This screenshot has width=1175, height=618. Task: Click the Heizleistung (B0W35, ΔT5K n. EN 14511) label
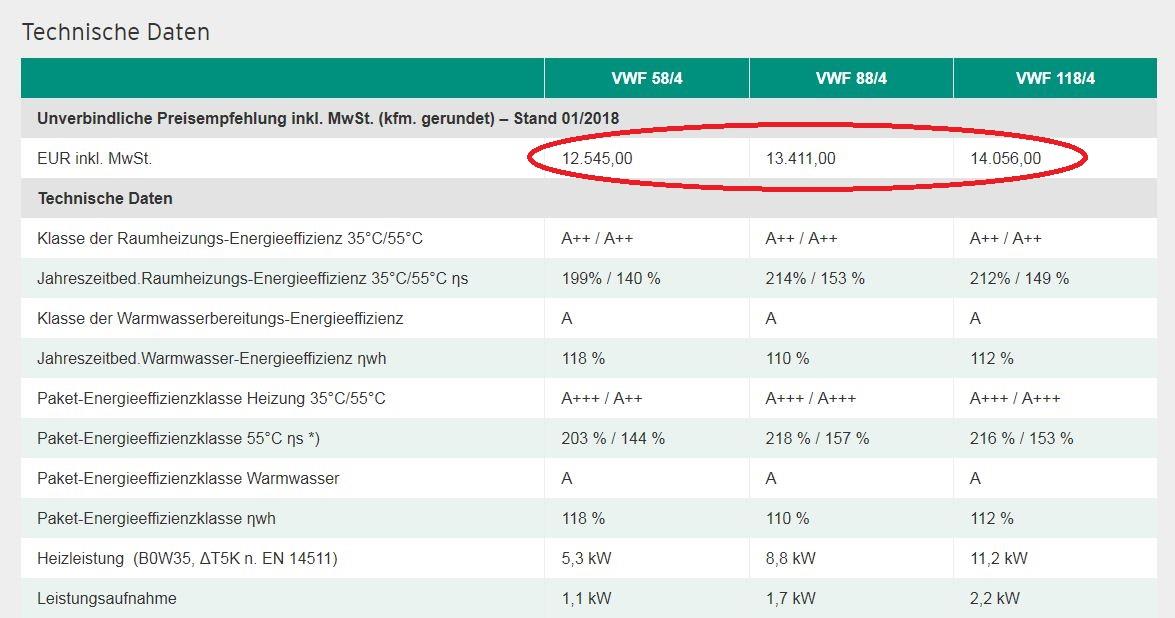pos(187,559)
